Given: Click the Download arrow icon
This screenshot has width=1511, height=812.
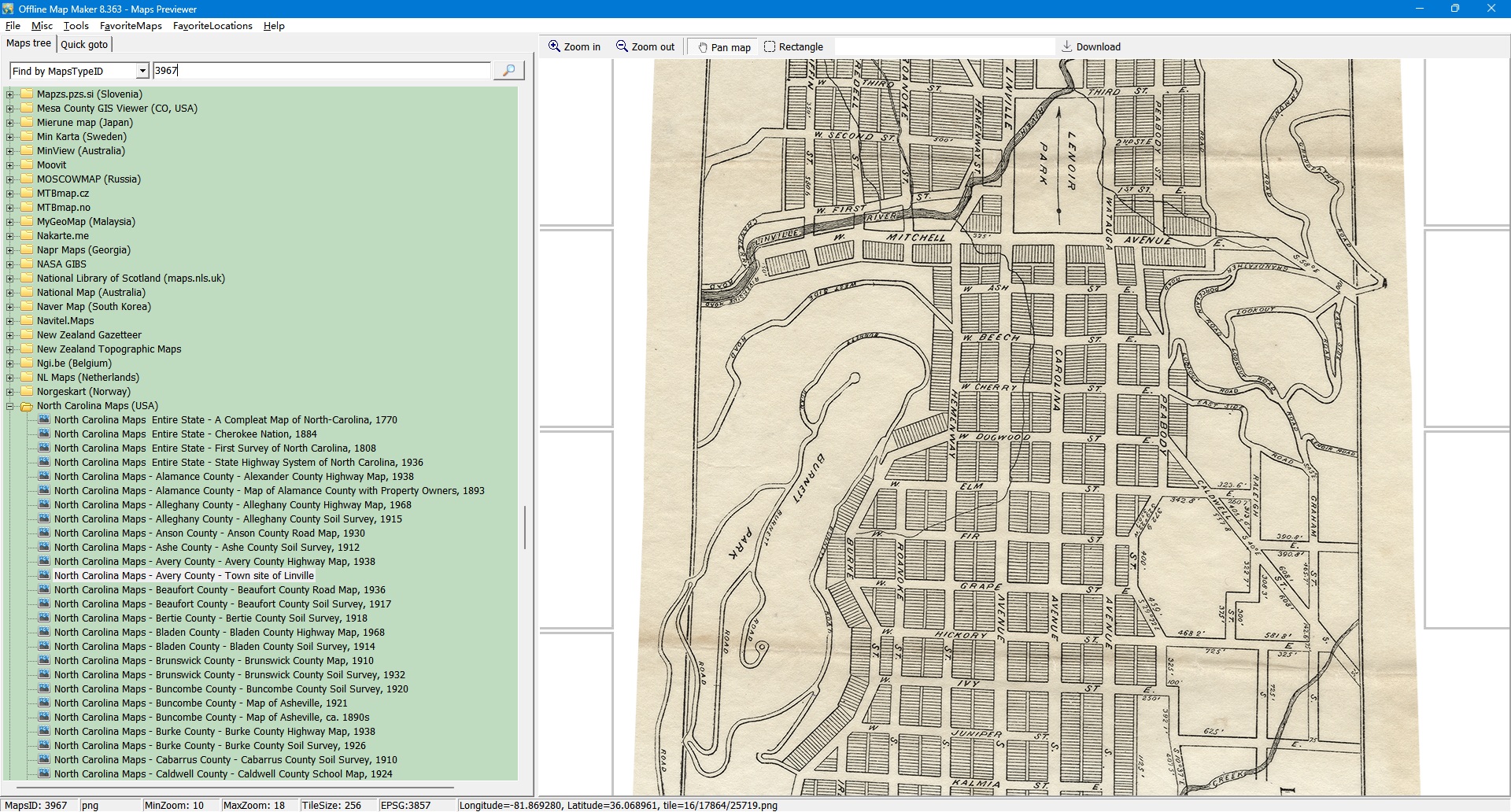Looking at the screenshot, I should pos(1067,46).
